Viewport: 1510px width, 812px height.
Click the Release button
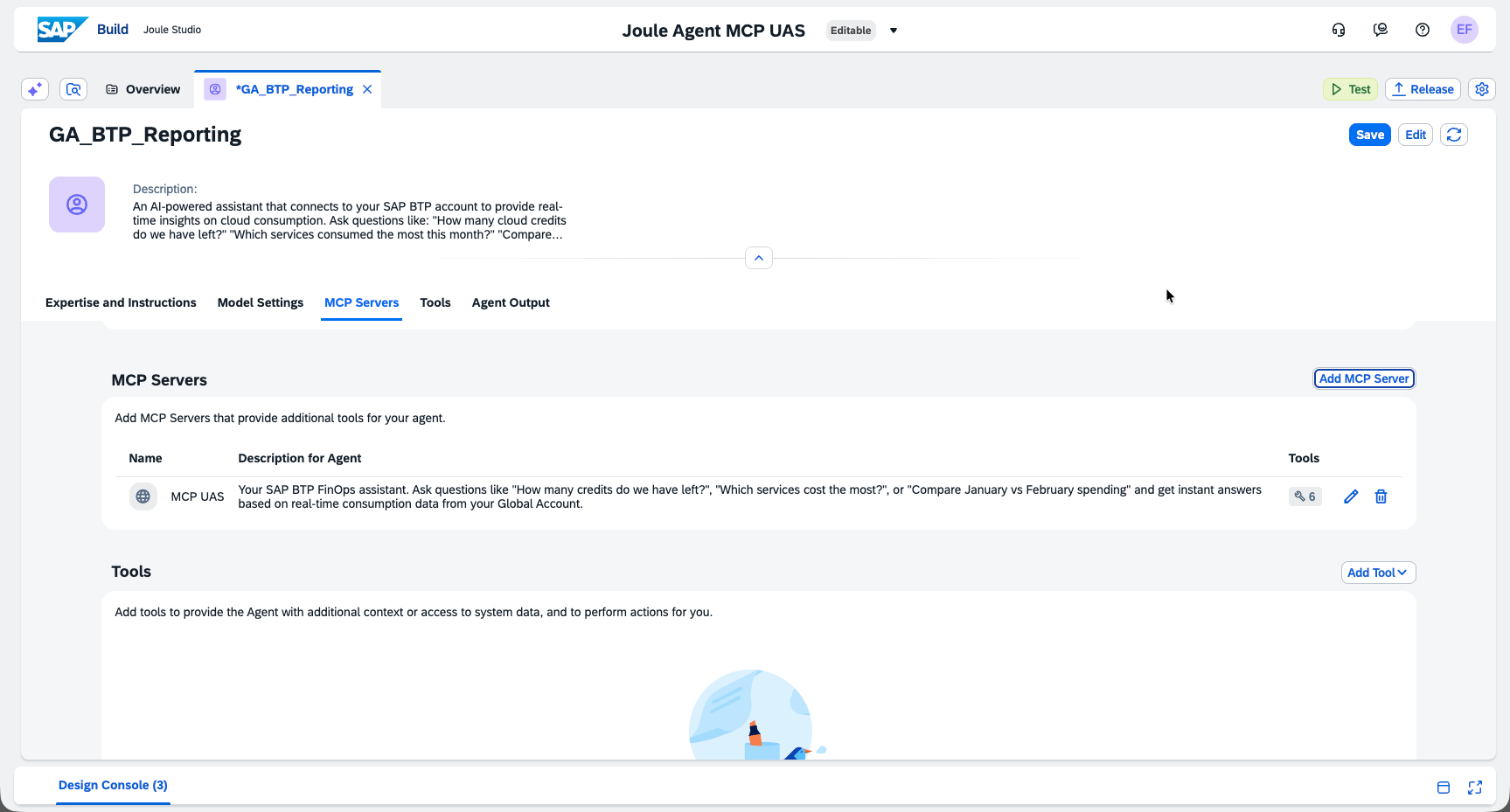click(x=1423, y=89)
